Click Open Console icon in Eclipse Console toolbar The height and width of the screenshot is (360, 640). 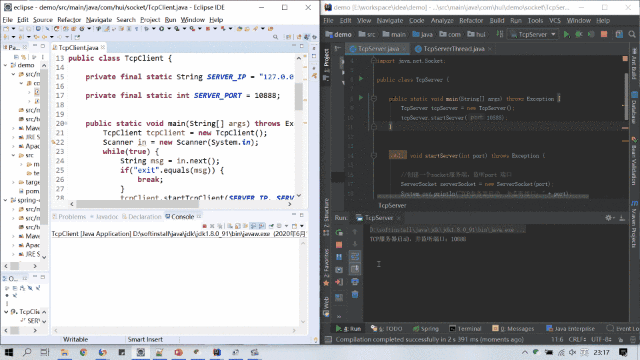coord(294,226)
